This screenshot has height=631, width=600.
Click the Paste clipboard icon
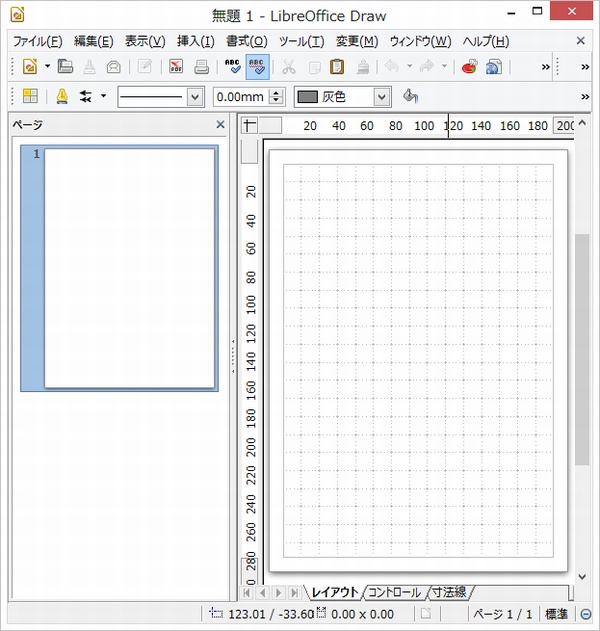337,66
